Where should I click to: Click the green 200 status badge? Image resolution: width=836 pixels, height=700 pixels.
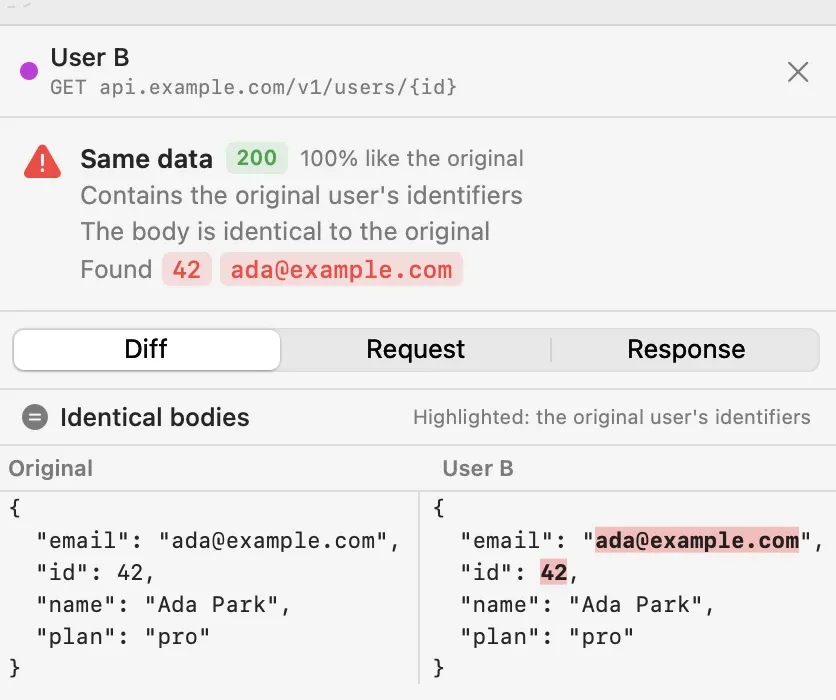point(257,158)
